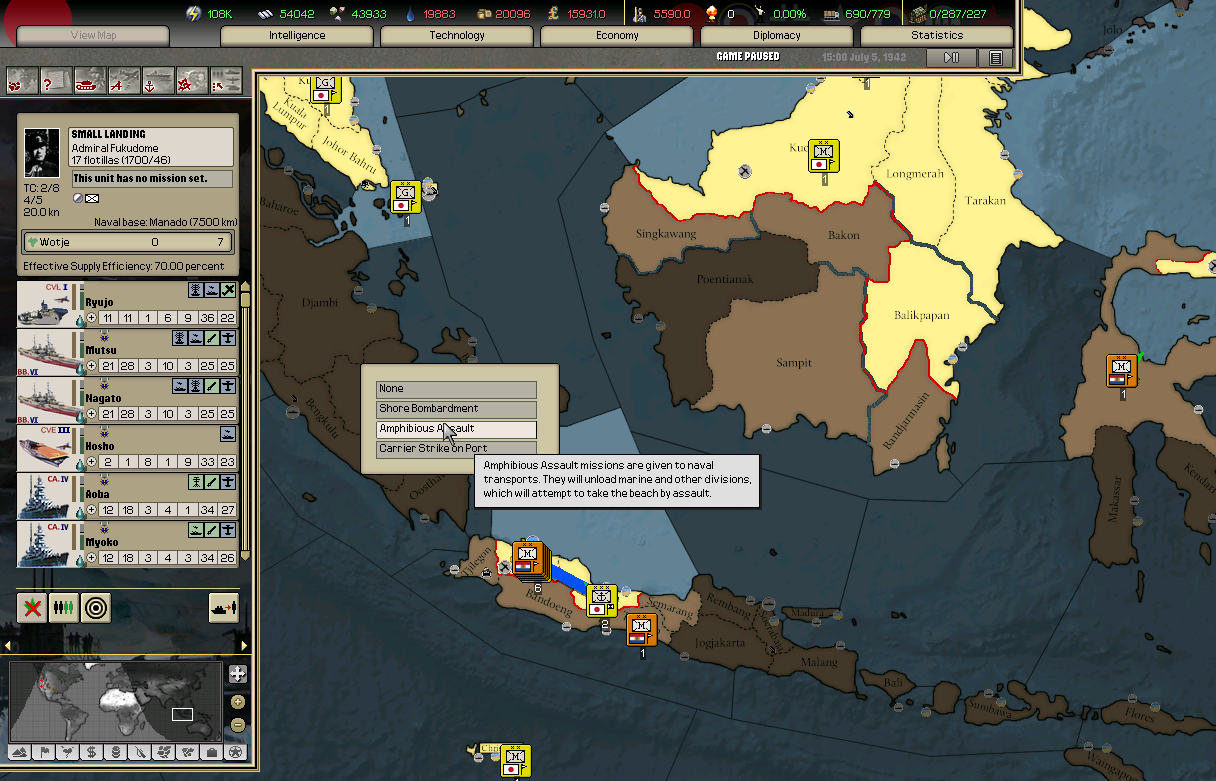Open the land units list with tank icon
The width and height of the screenshot is (1216, 781).
click(x=90, y=80)
